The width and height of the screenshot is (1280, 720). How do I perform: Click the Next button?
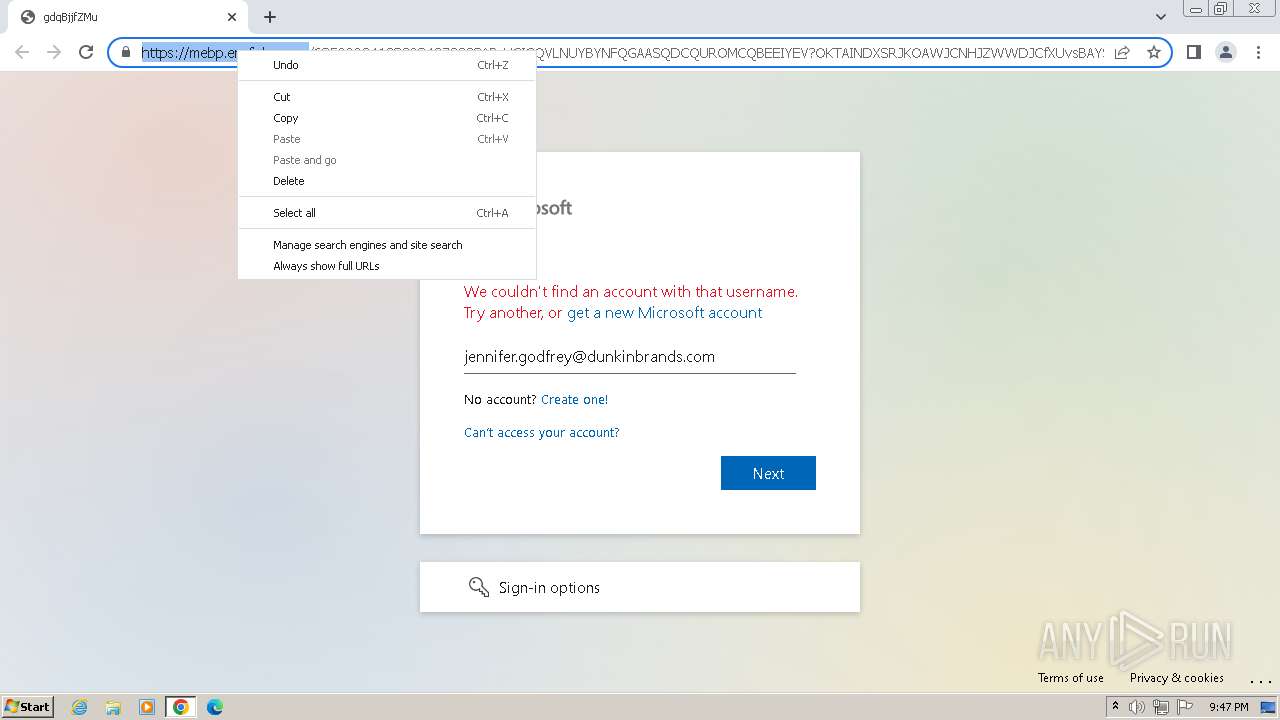coord(768,473)
